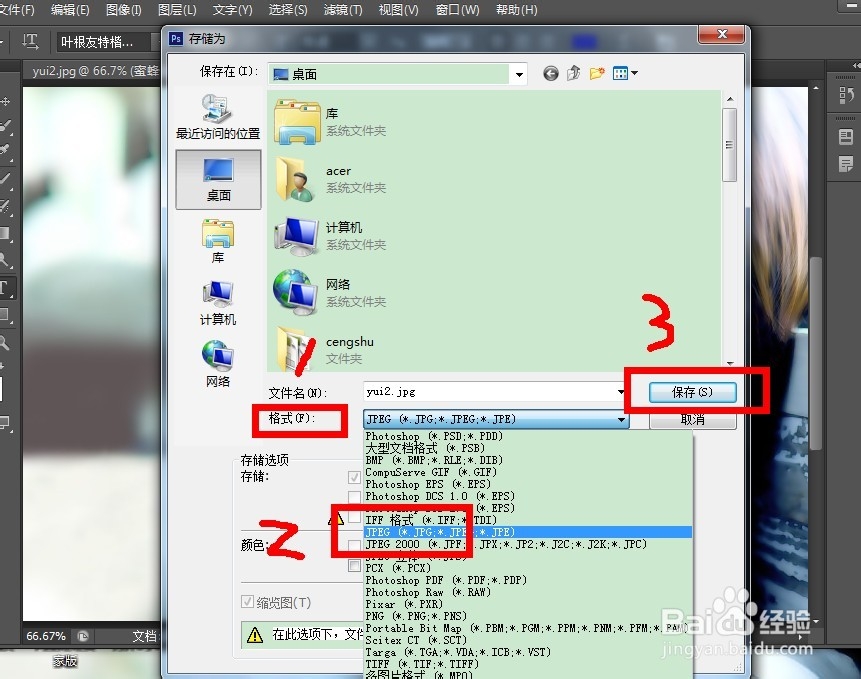The height and width of the screenshot is (679, 861).
Task: Open the 滤镜(T) menu
Action: (343, 9)
